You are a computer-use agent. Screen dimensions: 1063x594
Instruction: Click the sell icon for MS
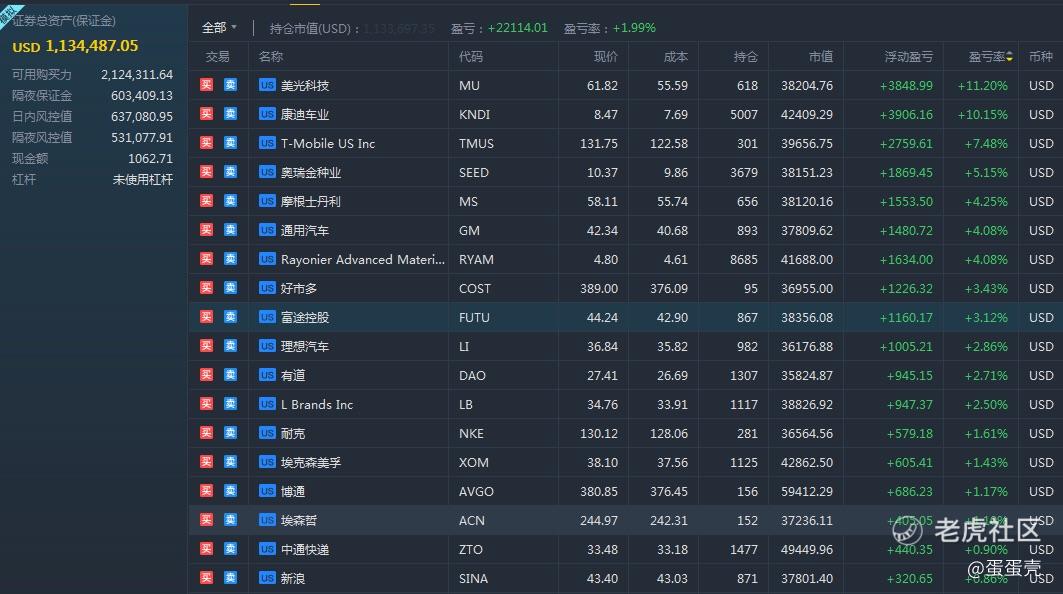230,201
